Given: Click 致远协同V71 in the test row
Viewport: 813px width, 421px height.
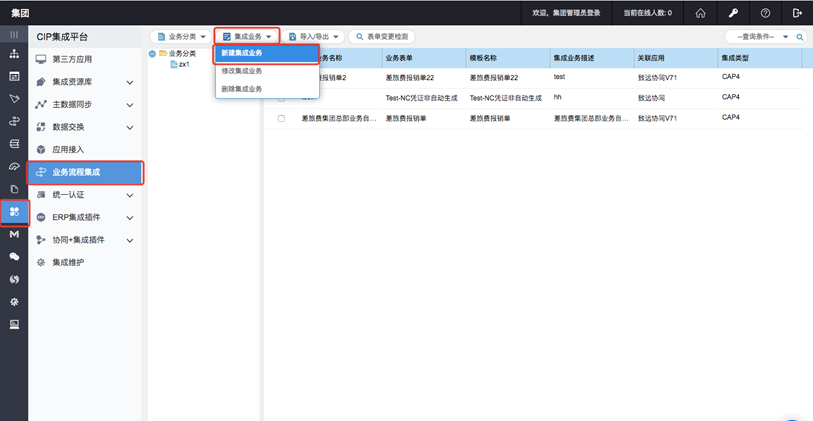Looking at the screenshot, I should click(657, 78).
